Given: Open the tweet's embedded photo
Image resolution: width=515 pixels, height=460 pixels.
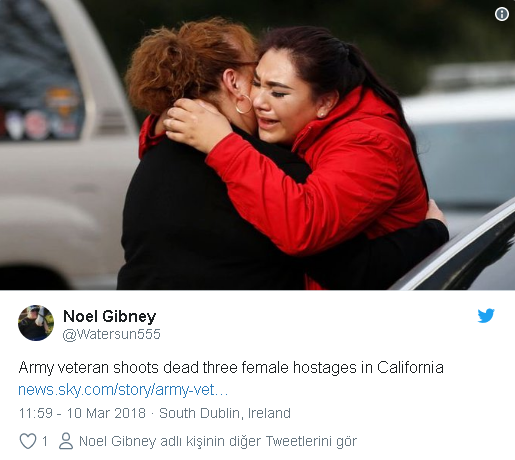Looking at the screenshot, I should (257, 145).
